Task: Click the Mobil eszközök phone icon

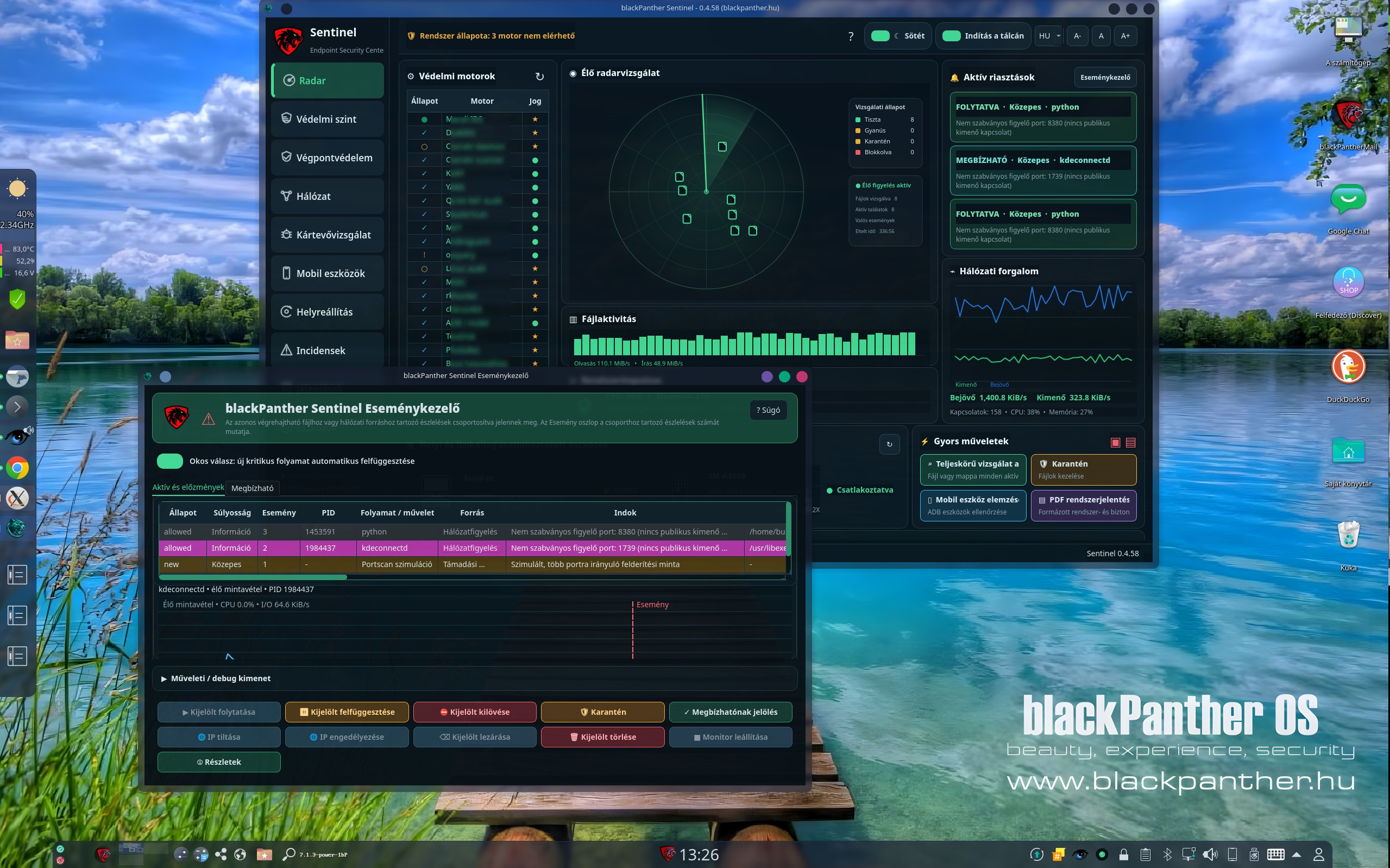Action: click(286, 273)
